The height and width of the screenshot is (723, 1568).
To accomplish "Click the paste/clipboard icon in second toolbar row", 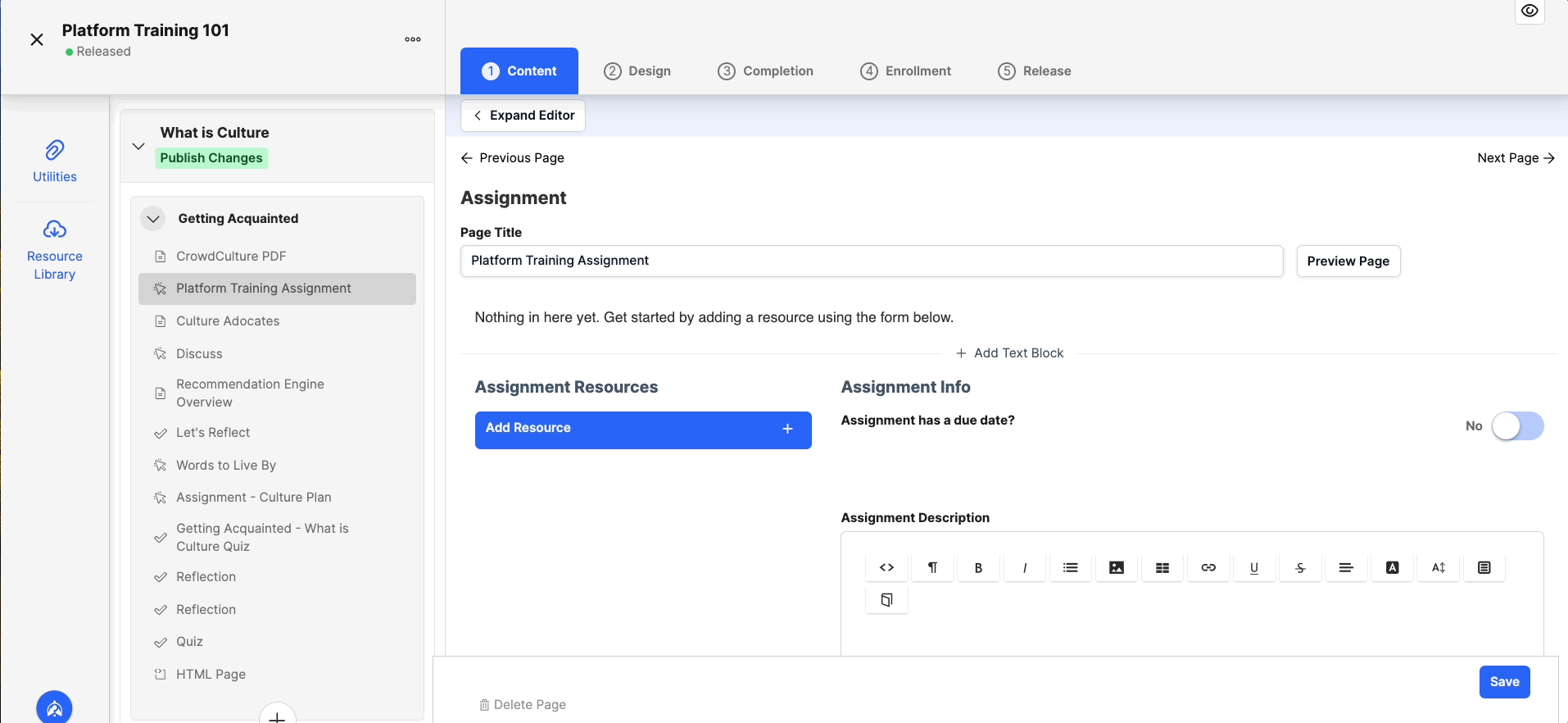I will pyautogui.click(x=886, y=600).
